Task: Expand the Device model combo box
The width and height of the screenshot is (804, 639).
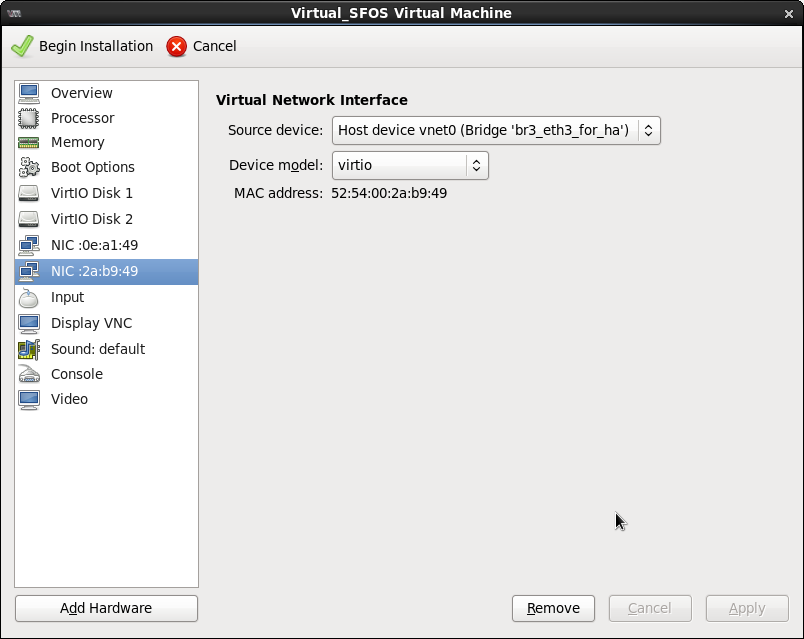Action: point(410,165)
